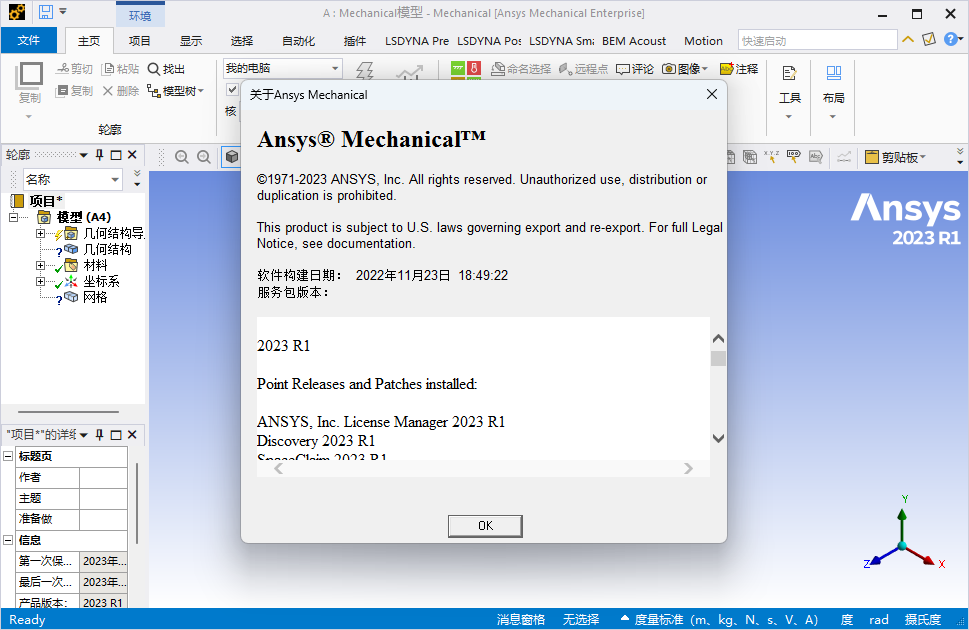Click the 删除 (delete) X item
The height and width of the screenshot is (630, 969).
[x=121, y=91]
